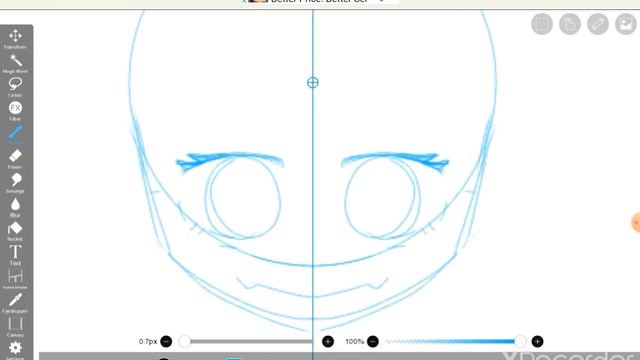Open the FX Filter tool

coord(16,111)
